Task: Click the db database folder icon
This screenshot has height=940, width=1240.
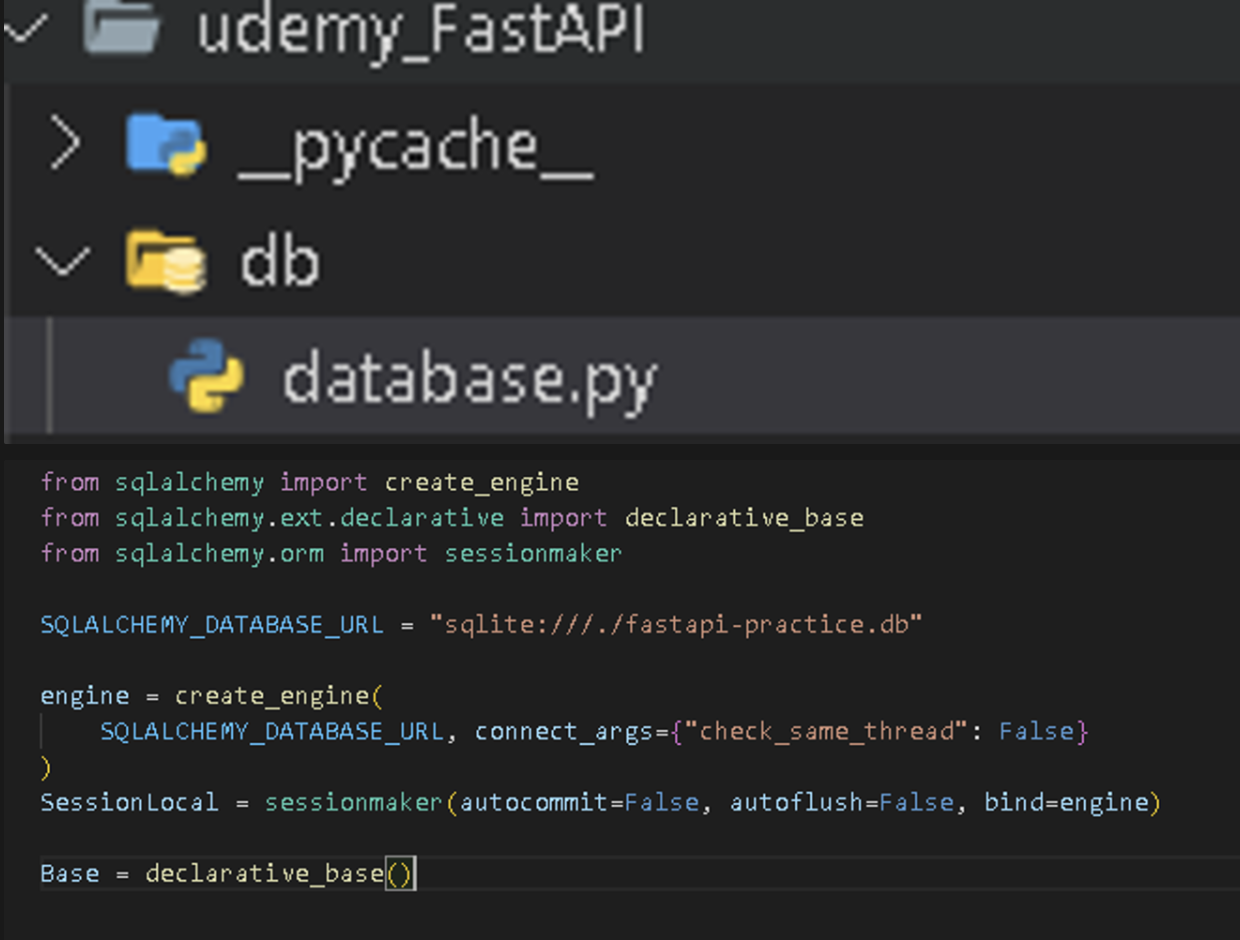Action: pos(166,262)
